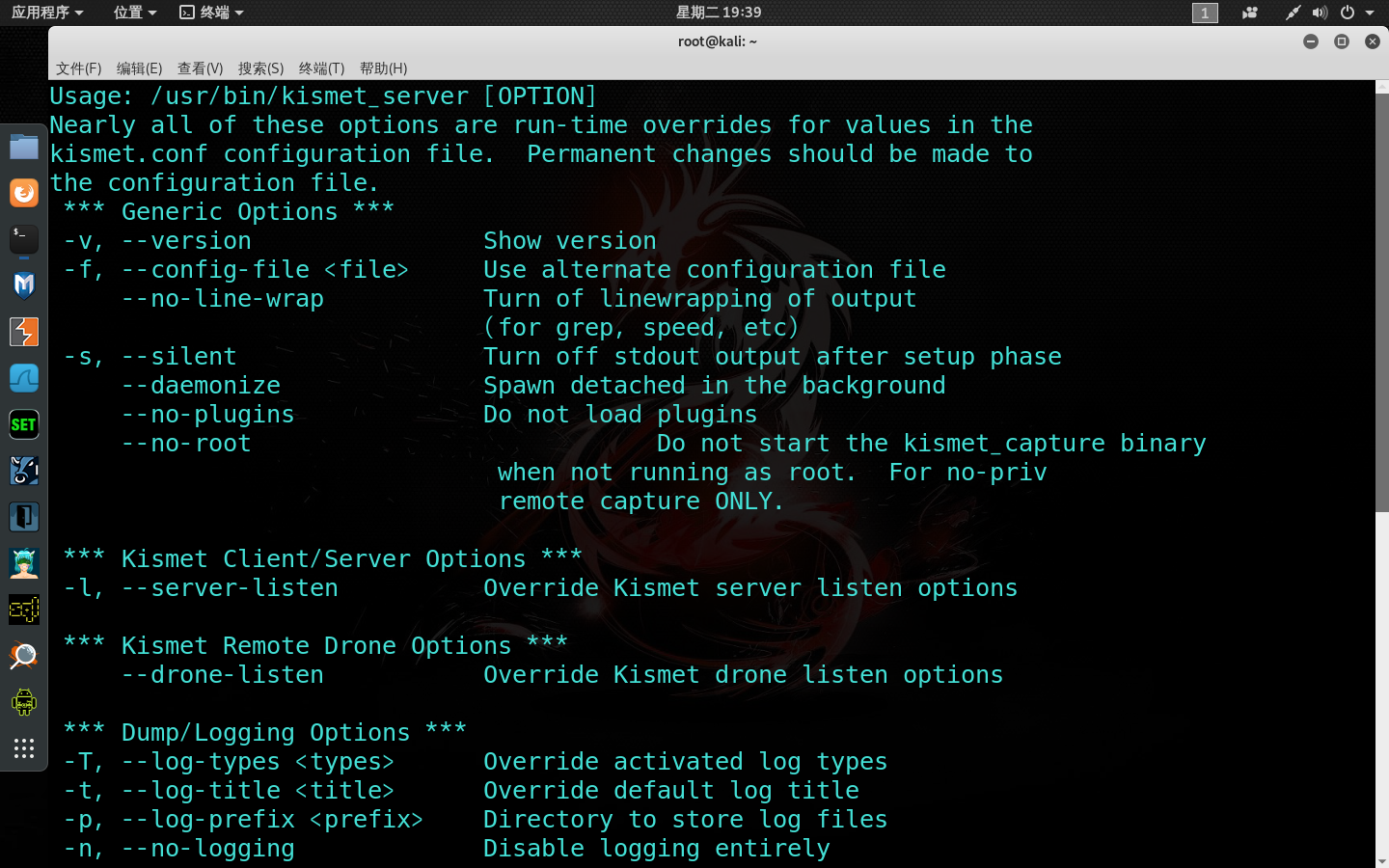
Task: Maximize the root@kali terminal window
Action: coord(1342,41)
